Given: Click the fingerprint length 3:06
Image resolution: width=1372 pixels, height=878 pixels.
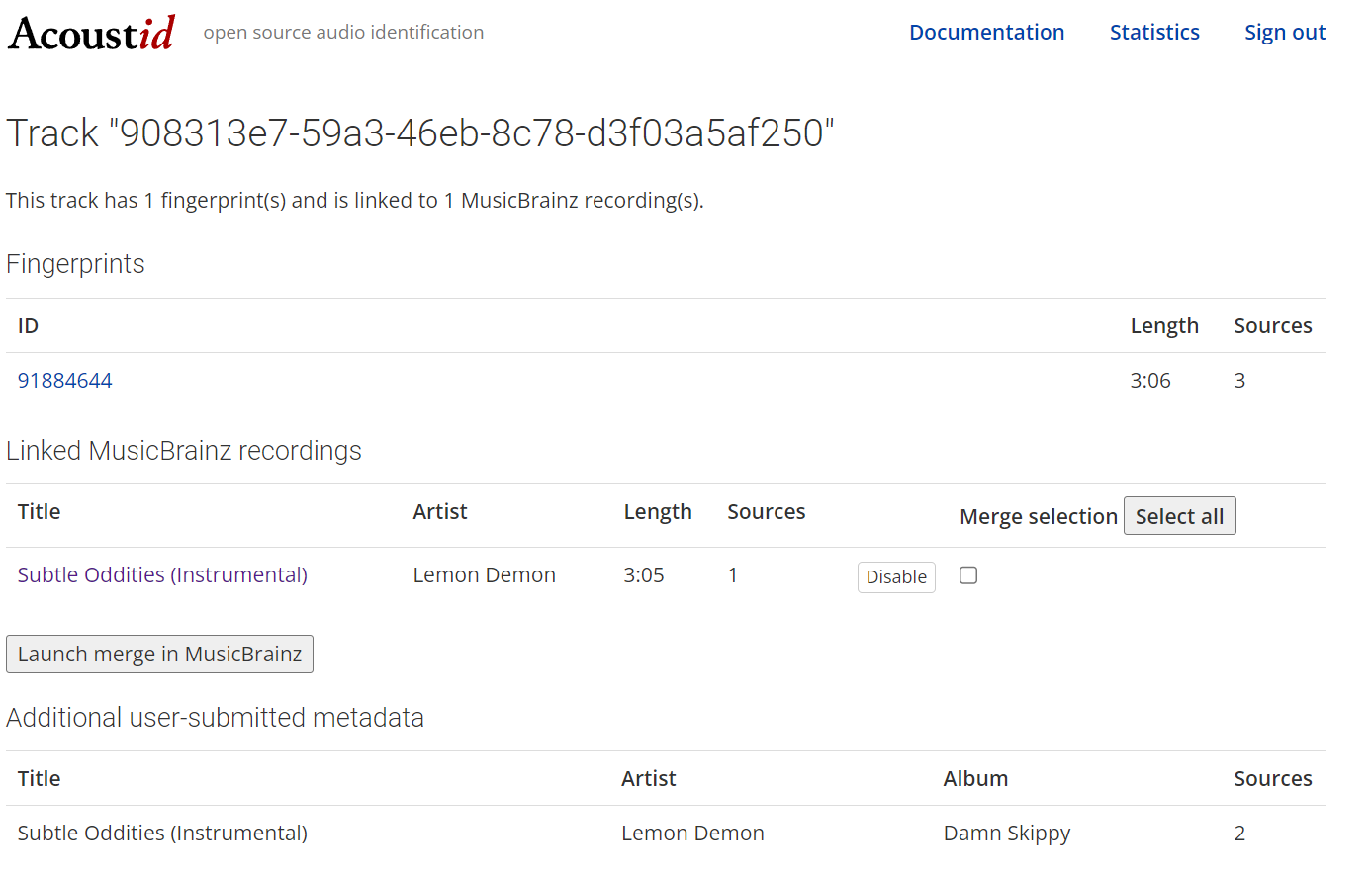Looking at the screenshot, I should 1149,381.
